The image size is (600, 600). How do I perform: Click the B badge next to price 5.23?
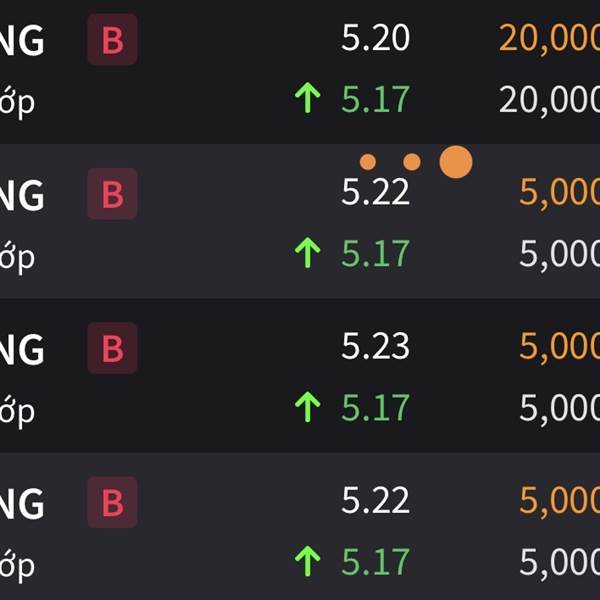[112, 348]
